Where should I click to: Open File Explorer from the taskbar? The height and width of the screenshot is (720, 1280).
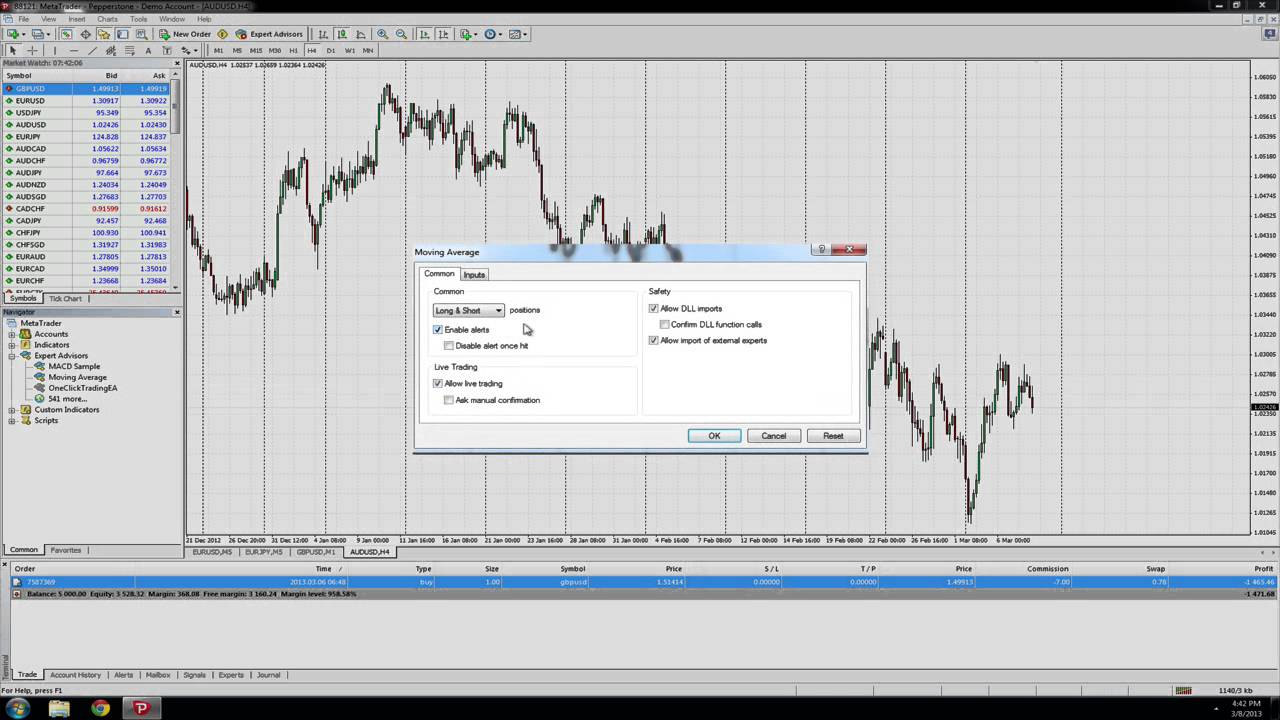pyautogui.click(x=59, y=708)
